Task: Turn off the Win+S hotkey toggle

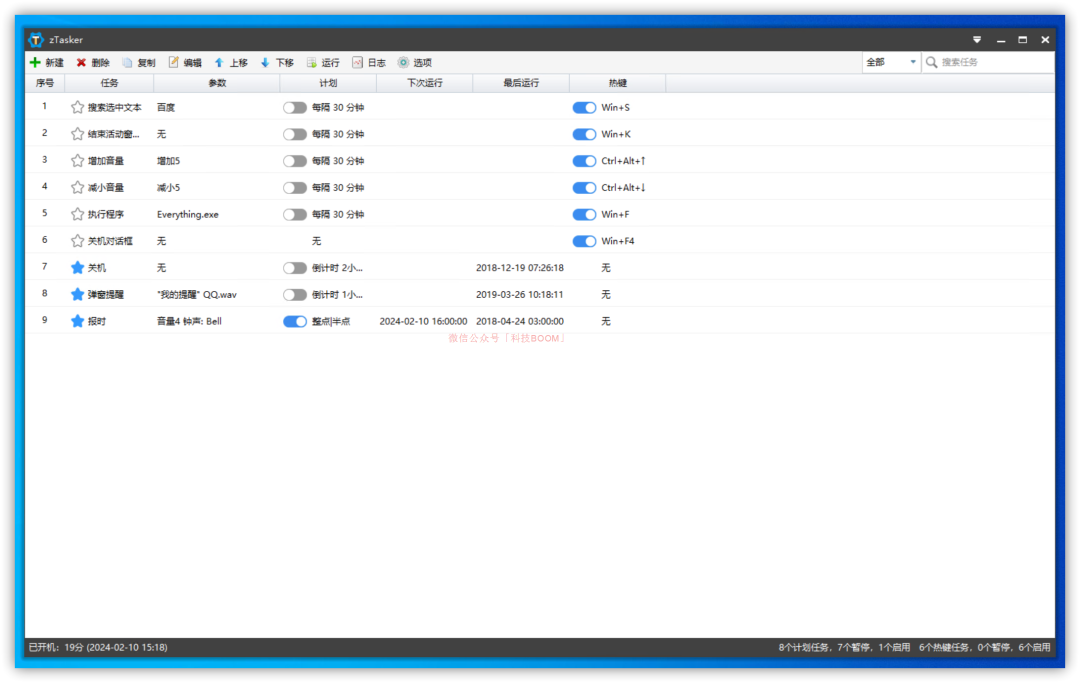Action: pos(584,107)
